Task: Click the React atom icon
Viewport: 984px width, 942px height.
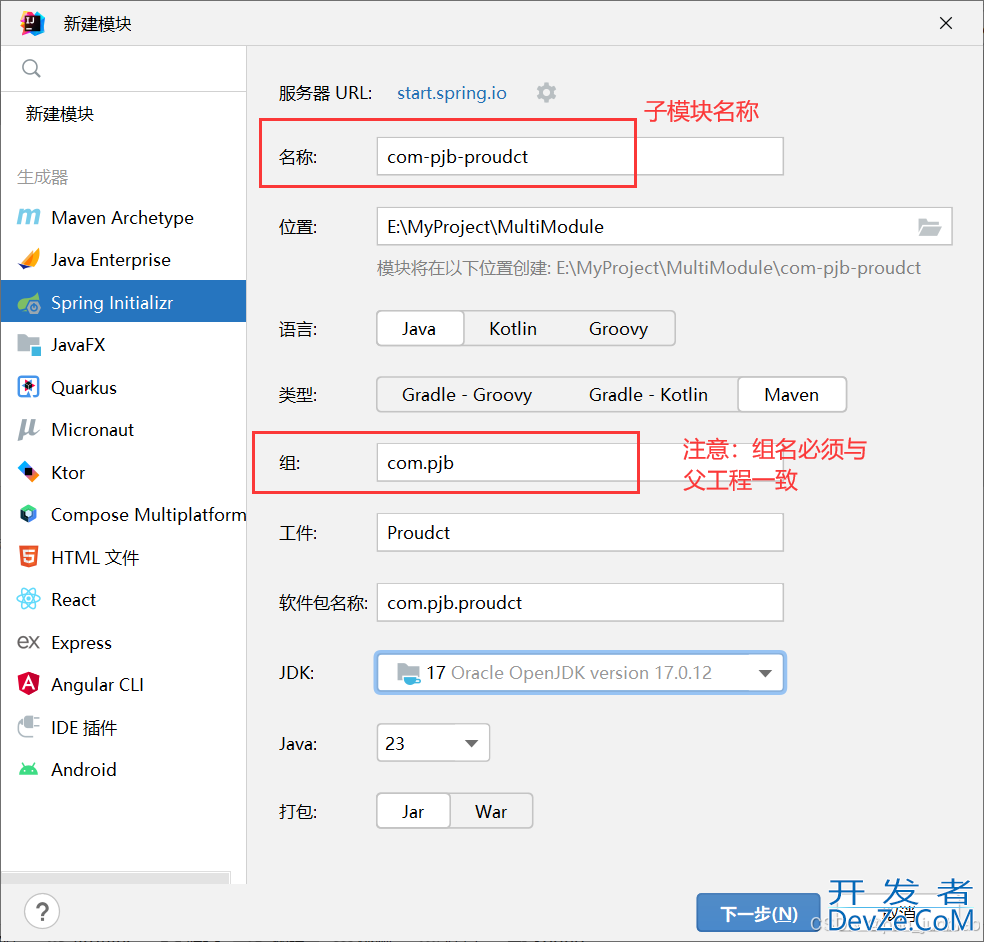Action: [28, 599]
